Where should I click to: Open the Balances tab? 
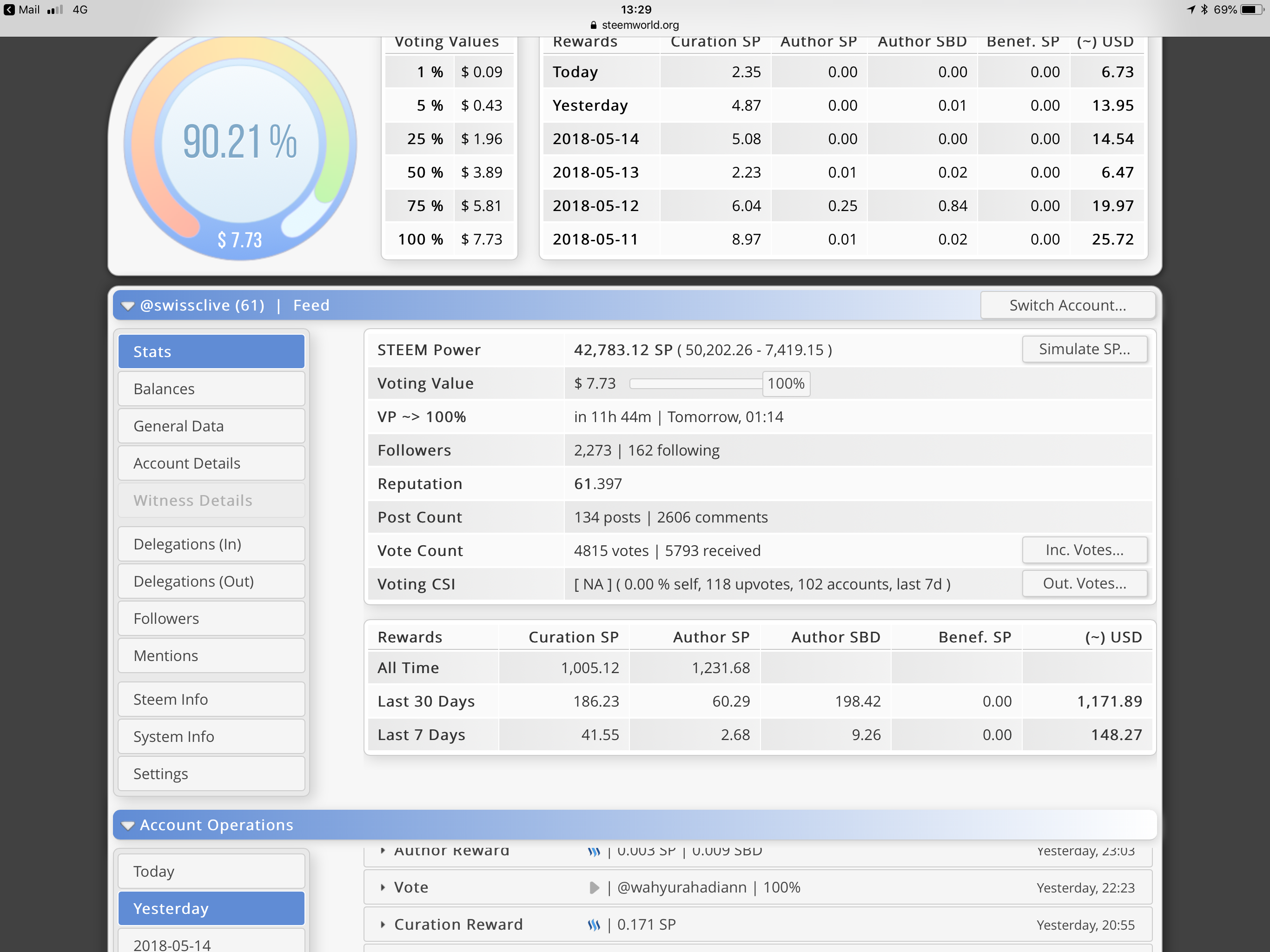tap(212, 389)
